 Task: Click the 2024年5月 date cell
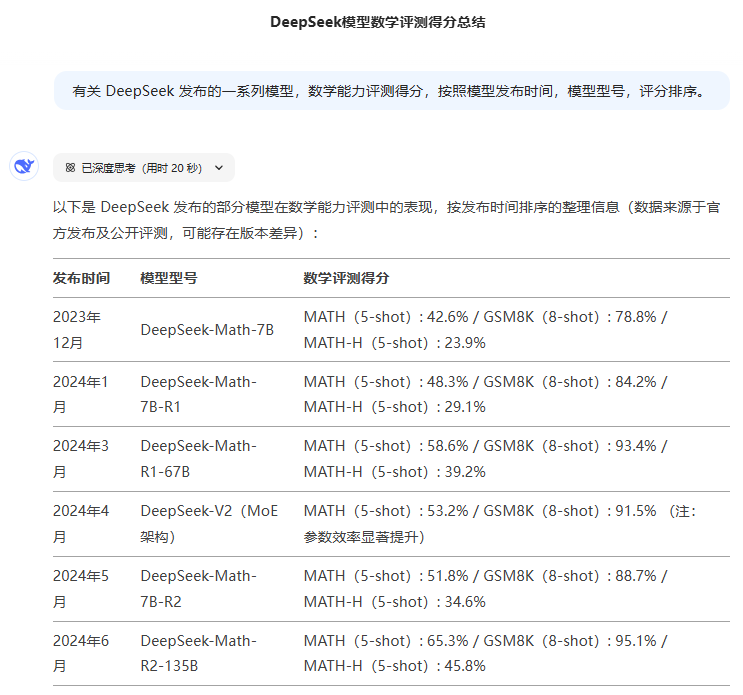coord(81,589)
